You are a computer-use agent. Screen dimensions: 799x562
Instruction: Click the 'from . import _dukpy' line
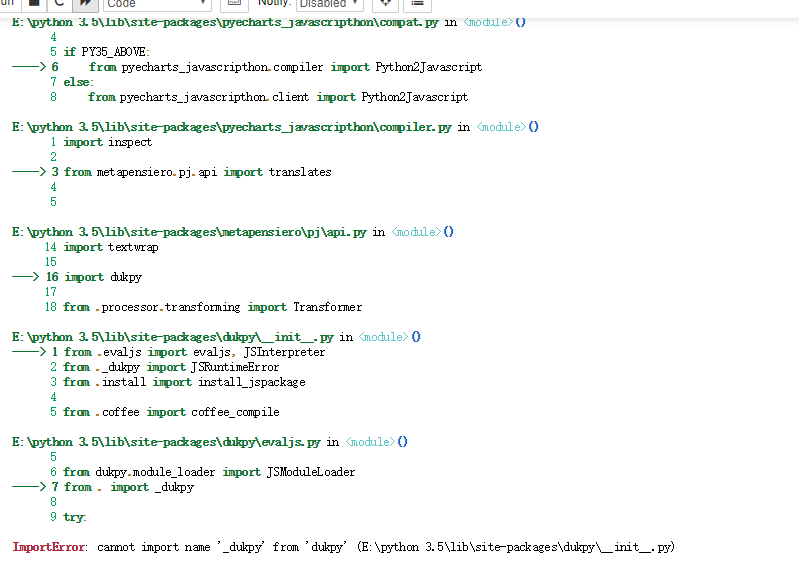(129, 487)
